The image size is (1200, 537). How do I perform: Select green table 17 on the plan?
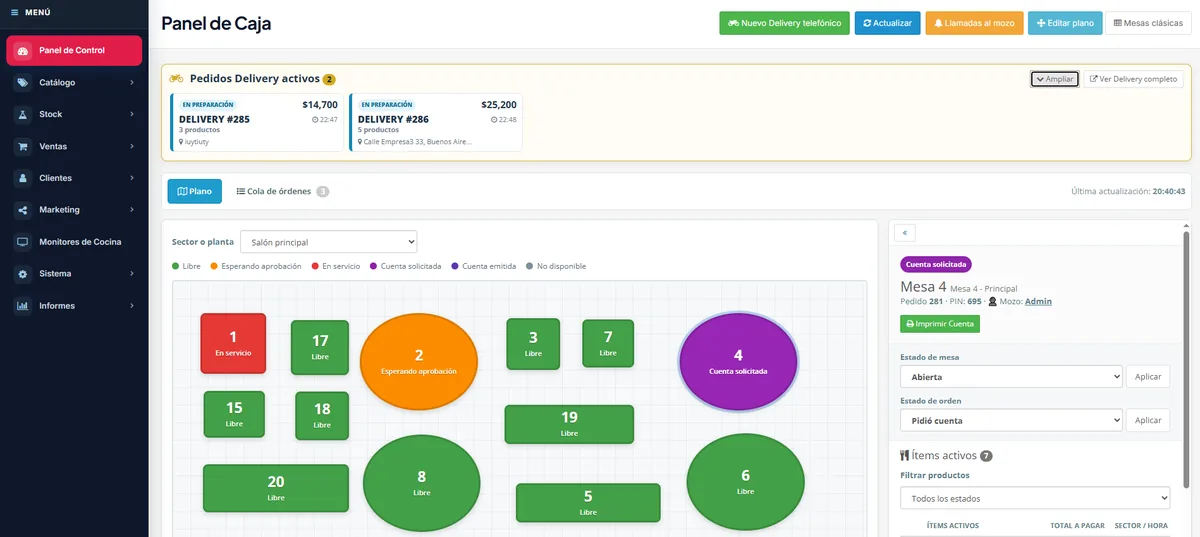(x=320, y=347)
